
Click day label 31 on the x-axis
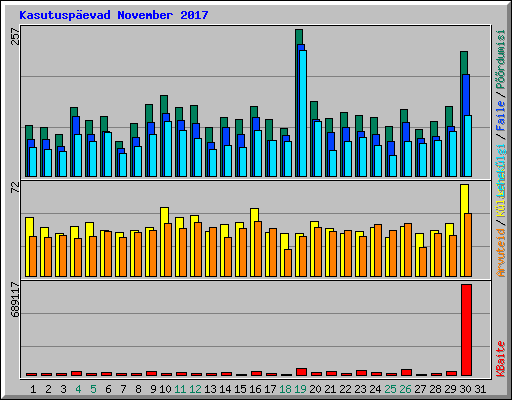click(x=480, y=389)
